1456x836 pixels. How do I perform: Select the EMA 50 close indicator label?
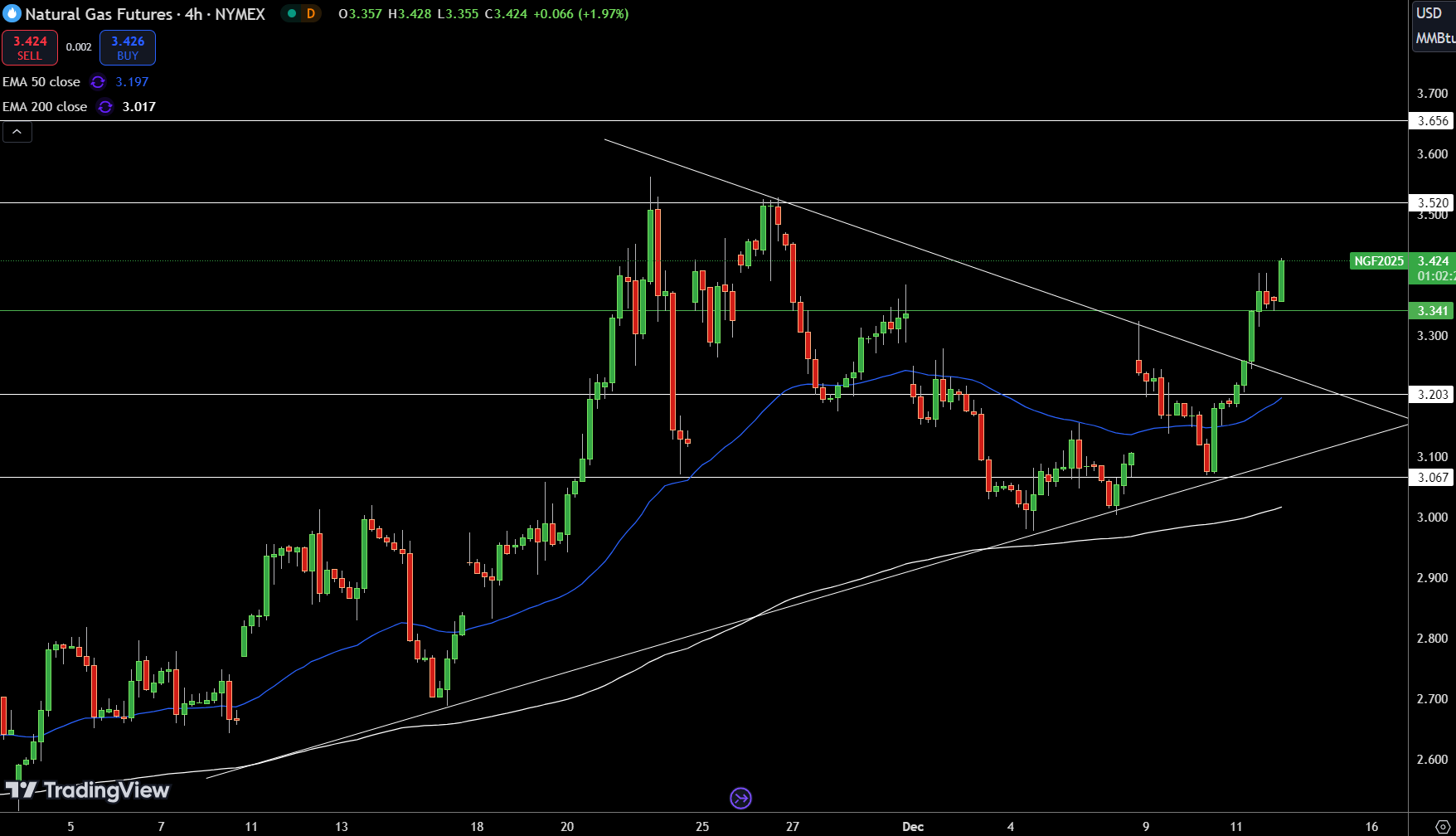tap(41, 82)
